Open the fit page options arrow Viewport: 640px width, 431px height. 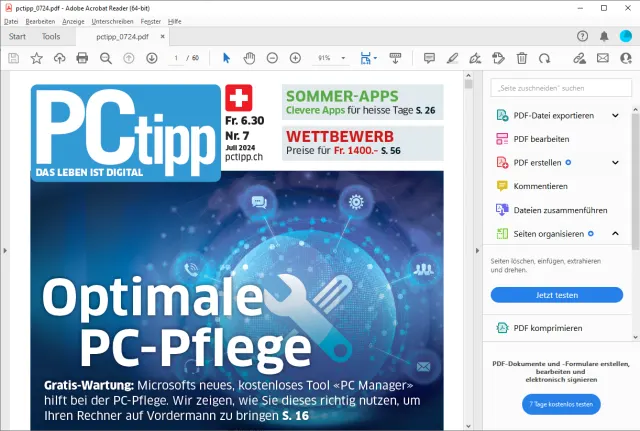point(375,58)
